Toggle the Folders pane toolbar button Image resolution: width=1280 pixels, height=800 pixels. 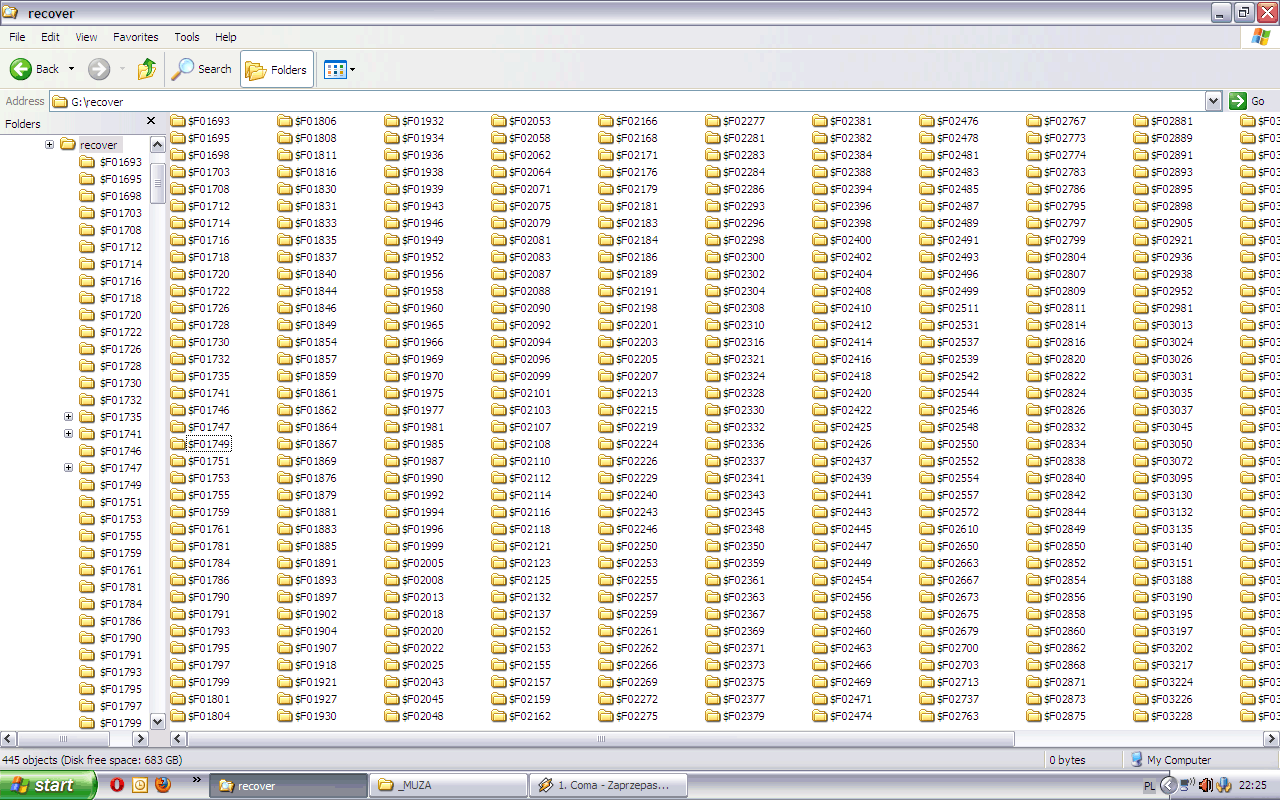point(277,69)
